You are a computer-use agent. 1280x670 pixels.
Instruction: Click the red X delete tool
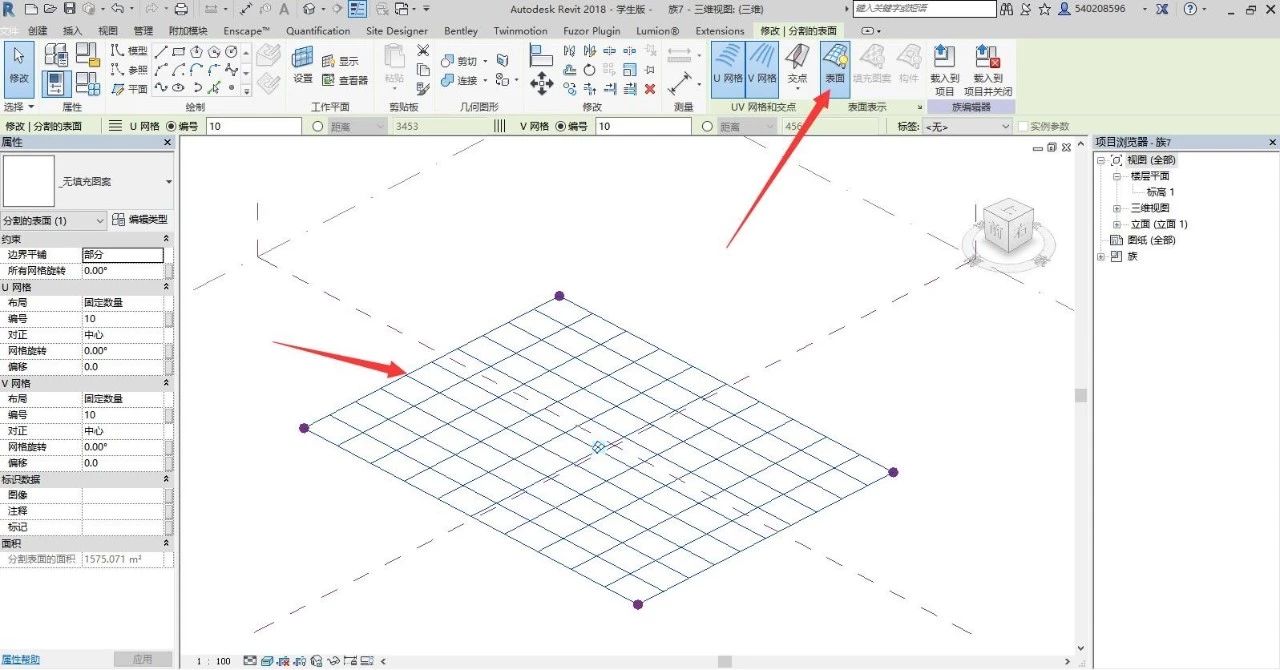pyautogui.click(x=650, y=89)
